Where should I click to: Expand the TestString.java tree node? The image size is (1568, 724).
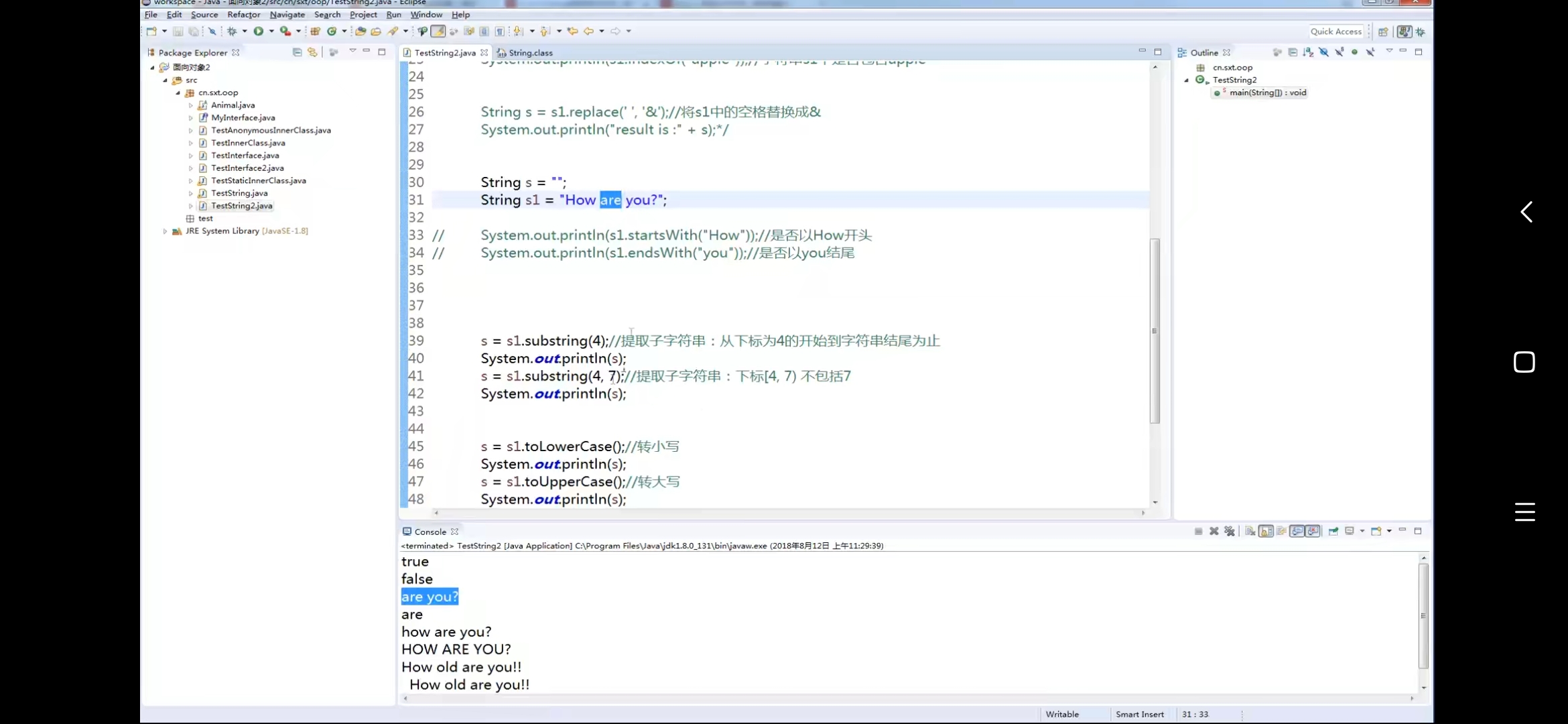point(190,193)
